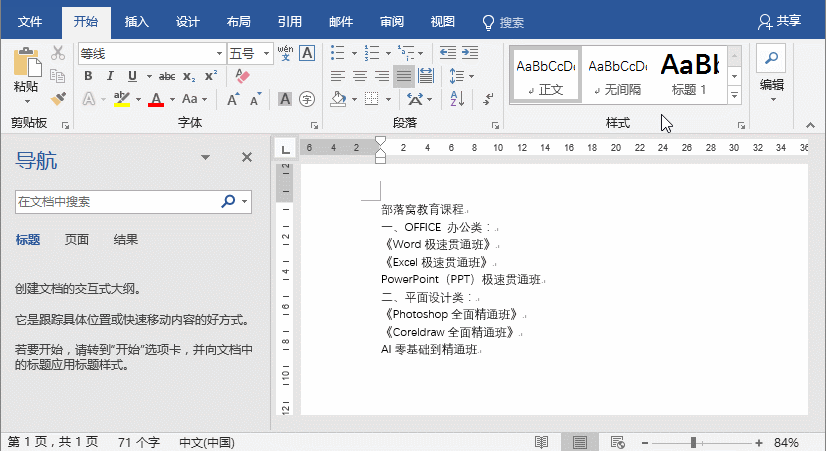
Task: Open the font name dropdown
Action: point(219,53)
